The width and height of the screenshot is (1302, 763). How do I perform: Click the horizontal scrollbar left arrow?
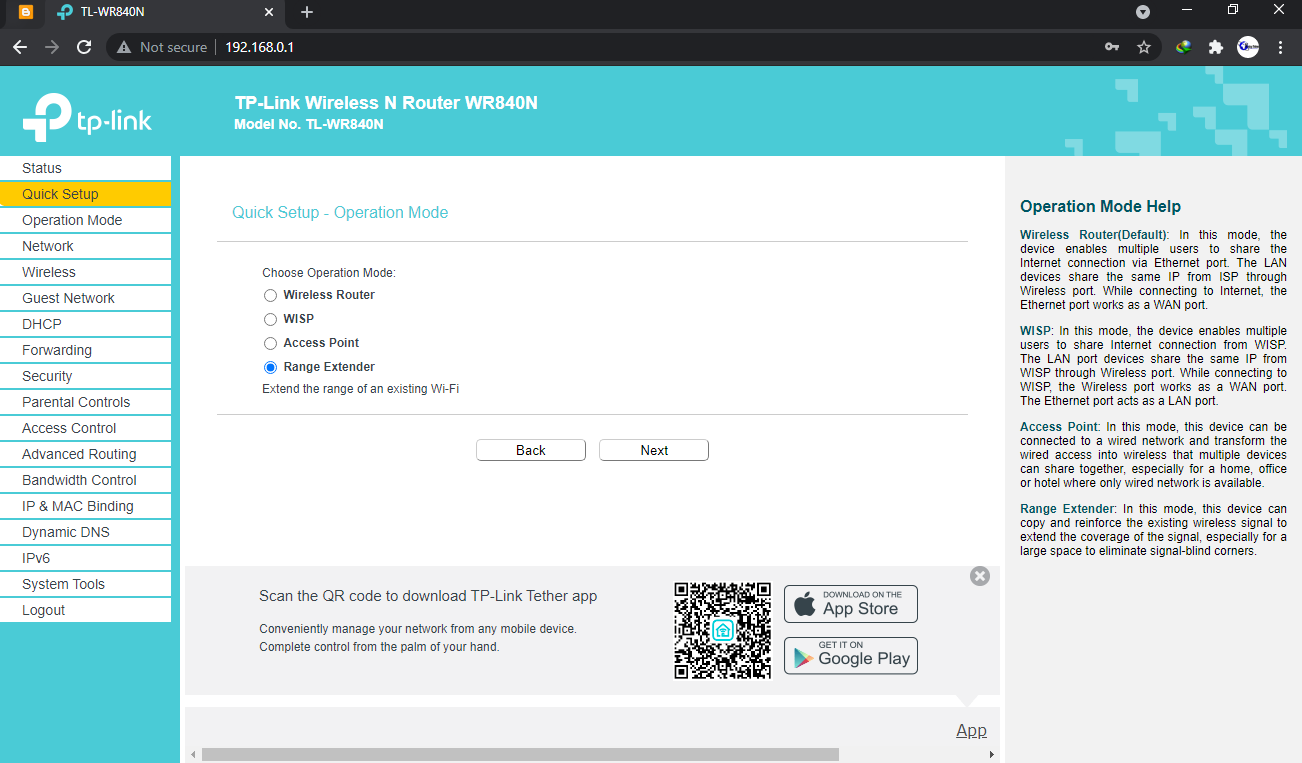click(192, 755)
